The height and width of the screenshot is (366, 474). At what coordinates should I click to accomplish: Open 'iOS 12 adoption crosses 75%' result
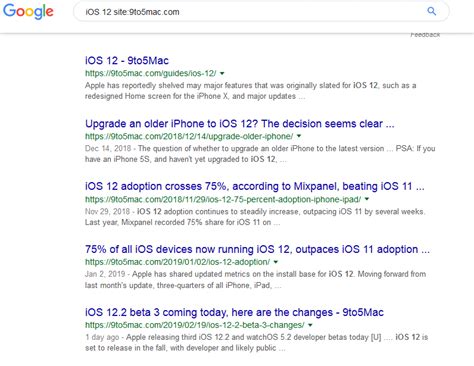[255, 186]
